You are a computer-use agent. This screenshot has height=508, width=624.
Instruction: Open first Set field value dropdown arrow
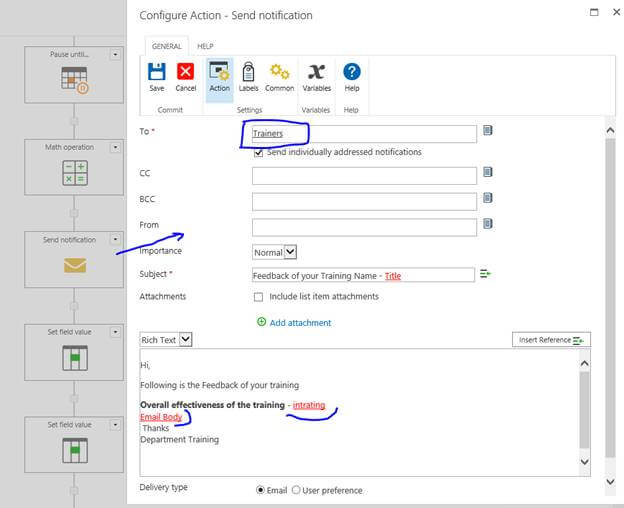pos(115,332)
